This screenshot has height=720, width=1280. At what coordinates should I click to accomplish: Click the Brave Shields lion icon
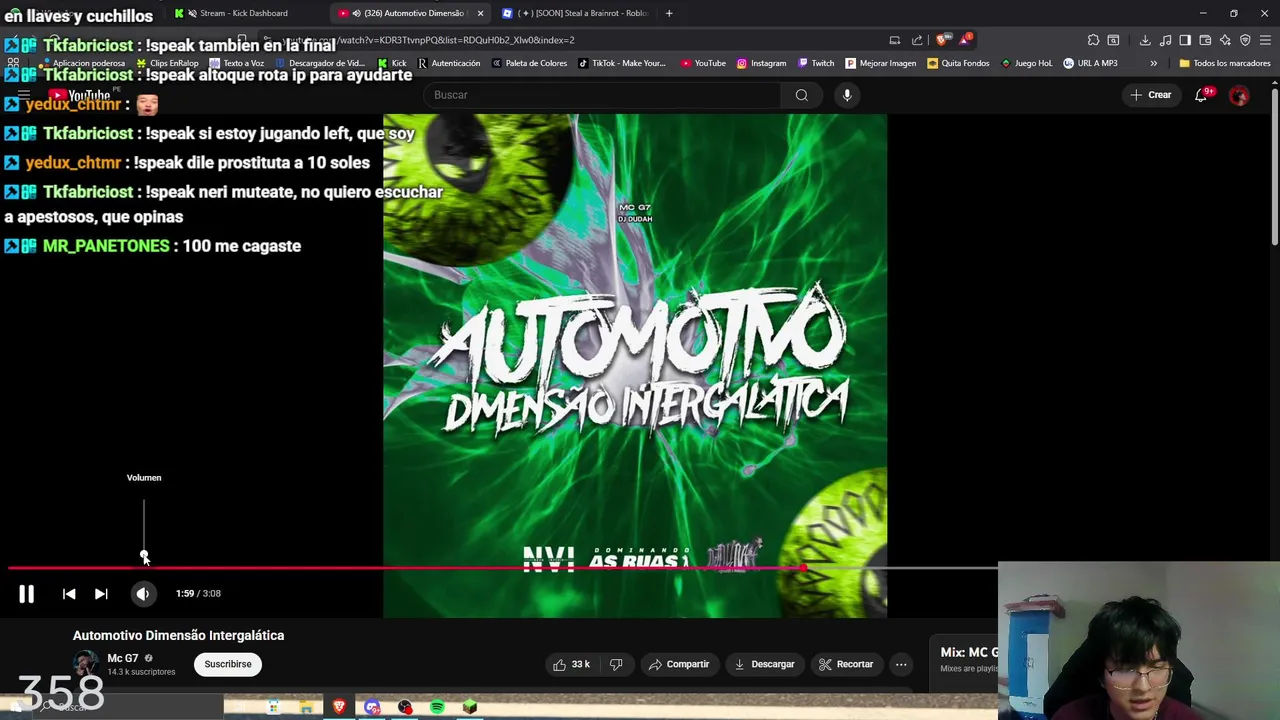pos(942,40)
